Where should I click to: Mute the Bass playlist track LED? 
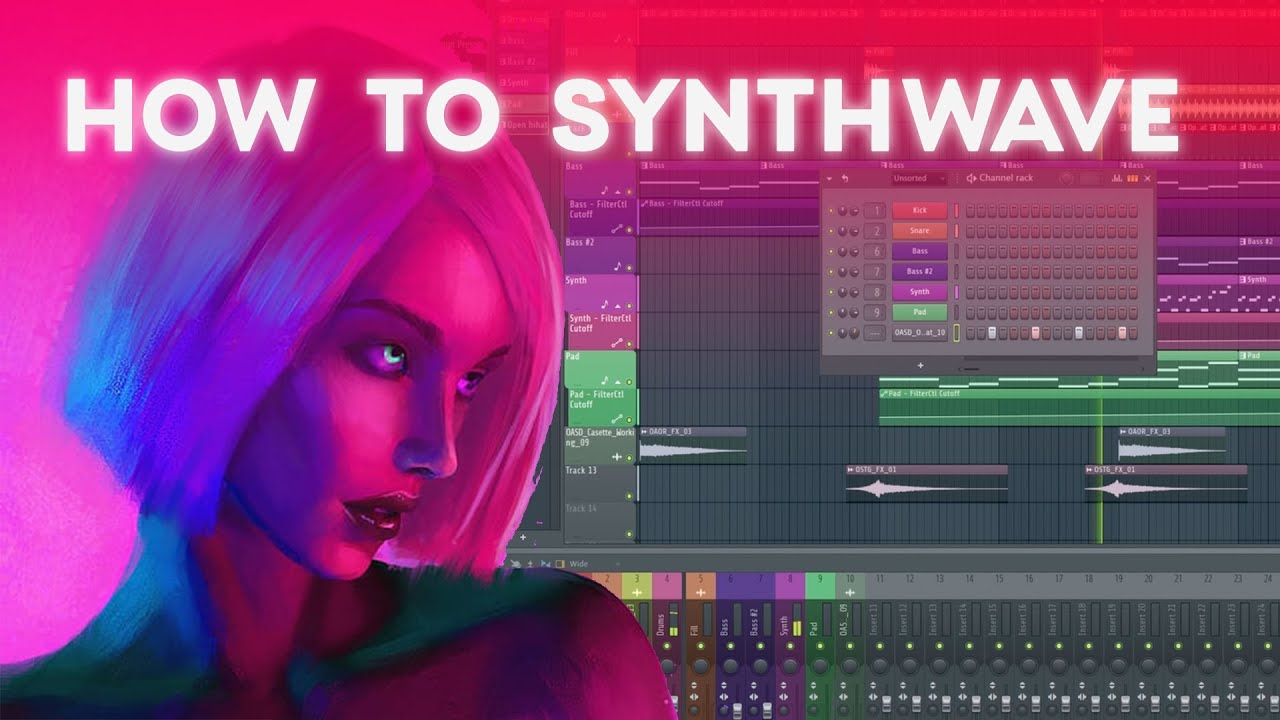[629, 191]
